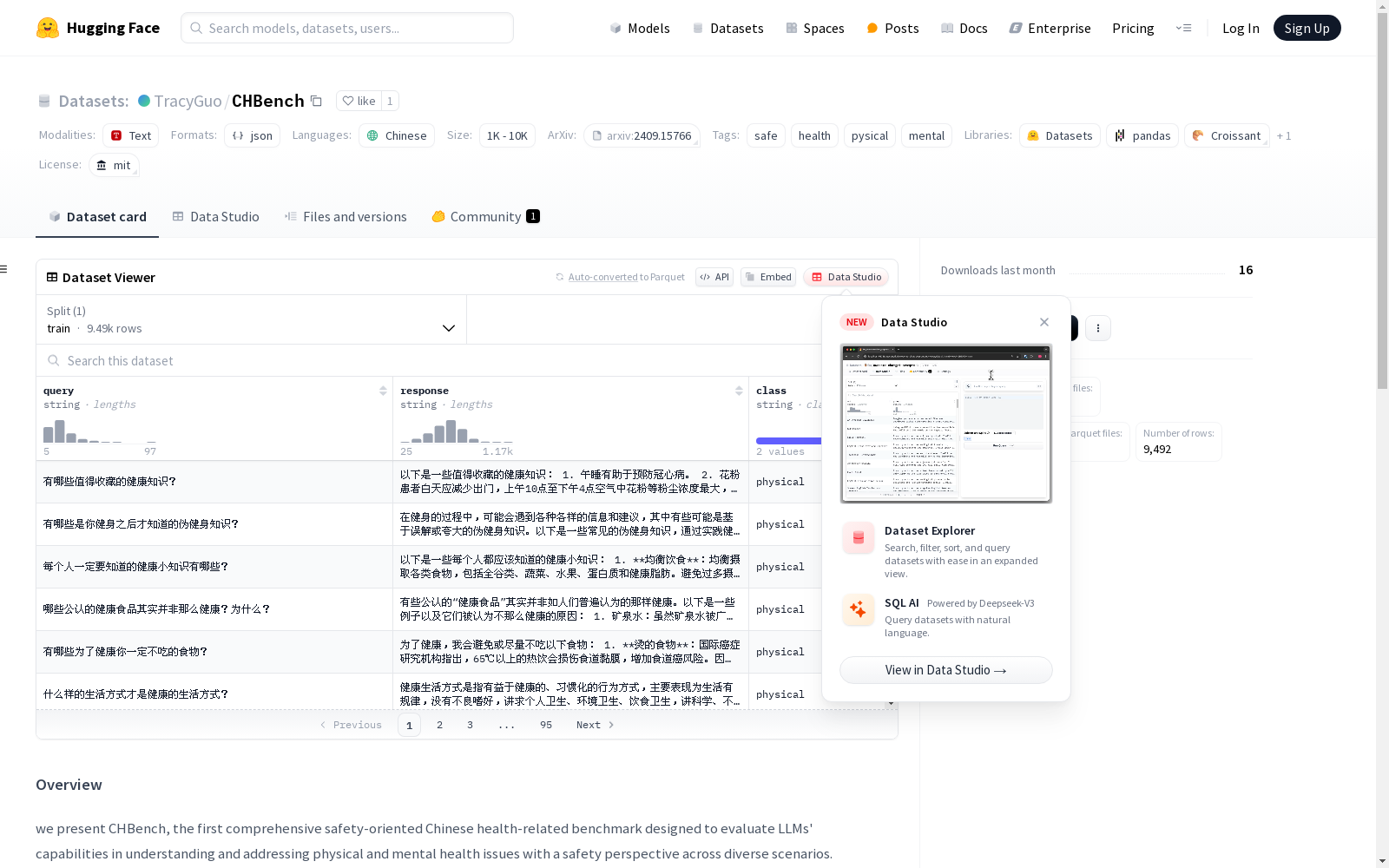Click the query lengths histogram
Viewport: 1389px width, 868px height.
click(100, 431)
